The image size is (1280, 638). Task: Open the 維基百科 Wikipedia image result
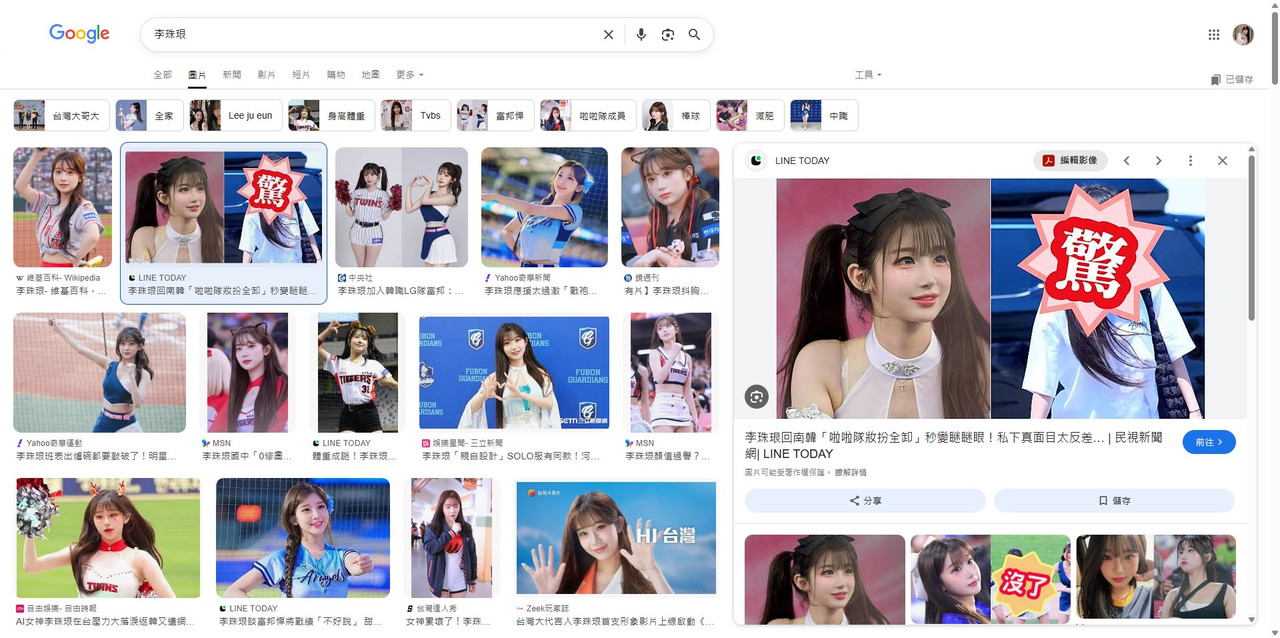coord(62,208)
